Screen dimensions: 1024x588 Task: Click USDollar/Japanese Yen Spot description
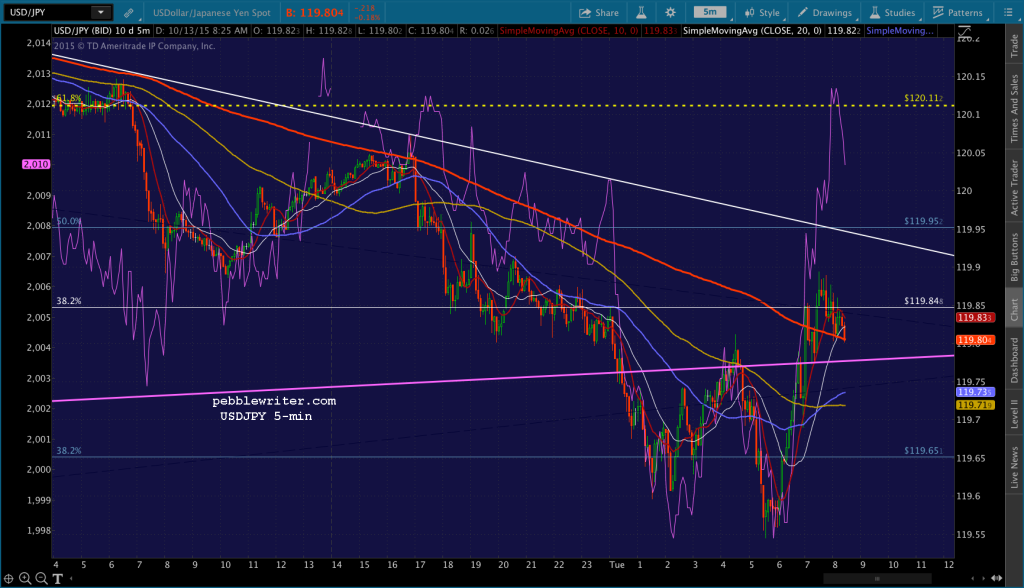(x=212, y=12)
